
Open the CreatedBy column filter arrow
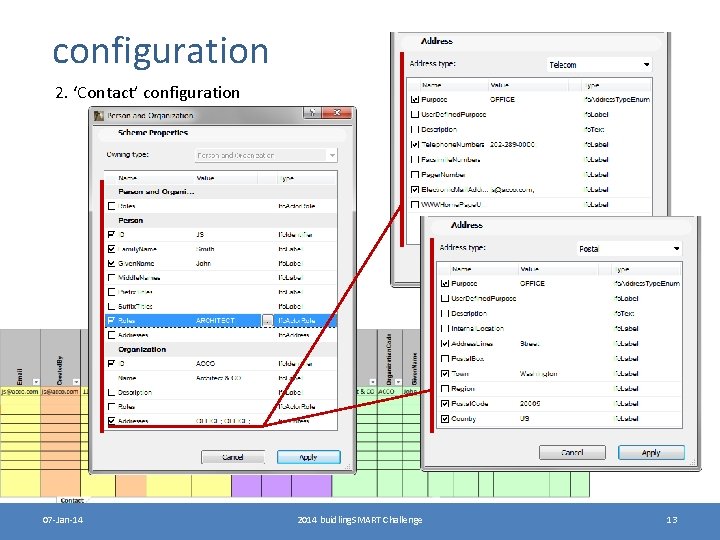click(76, 382)
